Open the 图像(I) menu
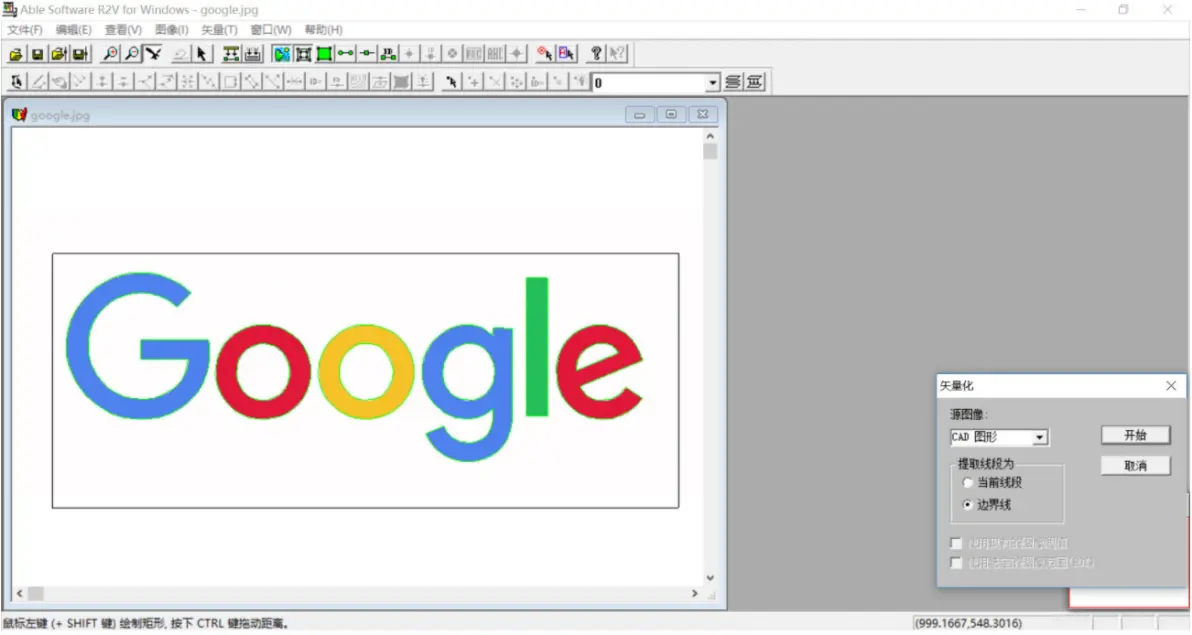 172,30
